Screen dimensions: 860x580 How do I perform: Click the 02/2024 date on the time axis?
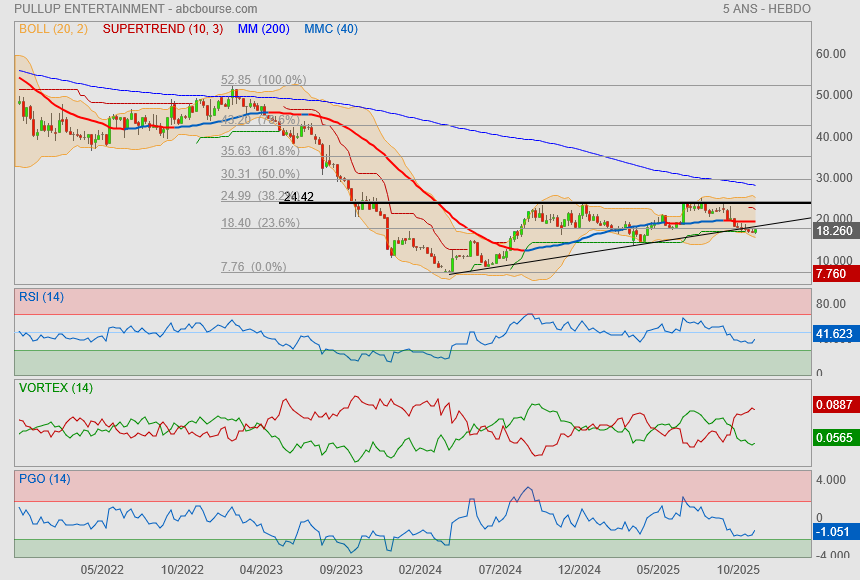(x=420, y=569)
